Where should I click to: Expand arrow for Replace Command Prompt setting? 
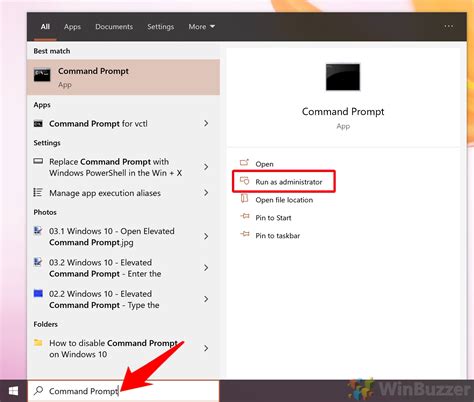[x=206, y=167]
